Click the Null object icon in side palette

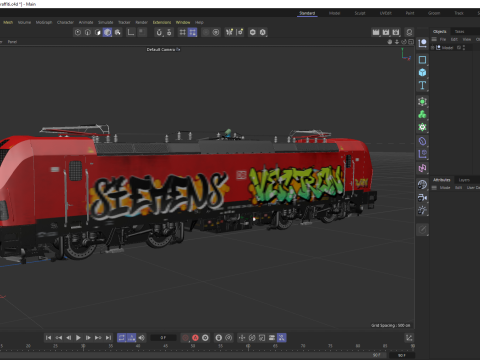click(x=422, y=43)
